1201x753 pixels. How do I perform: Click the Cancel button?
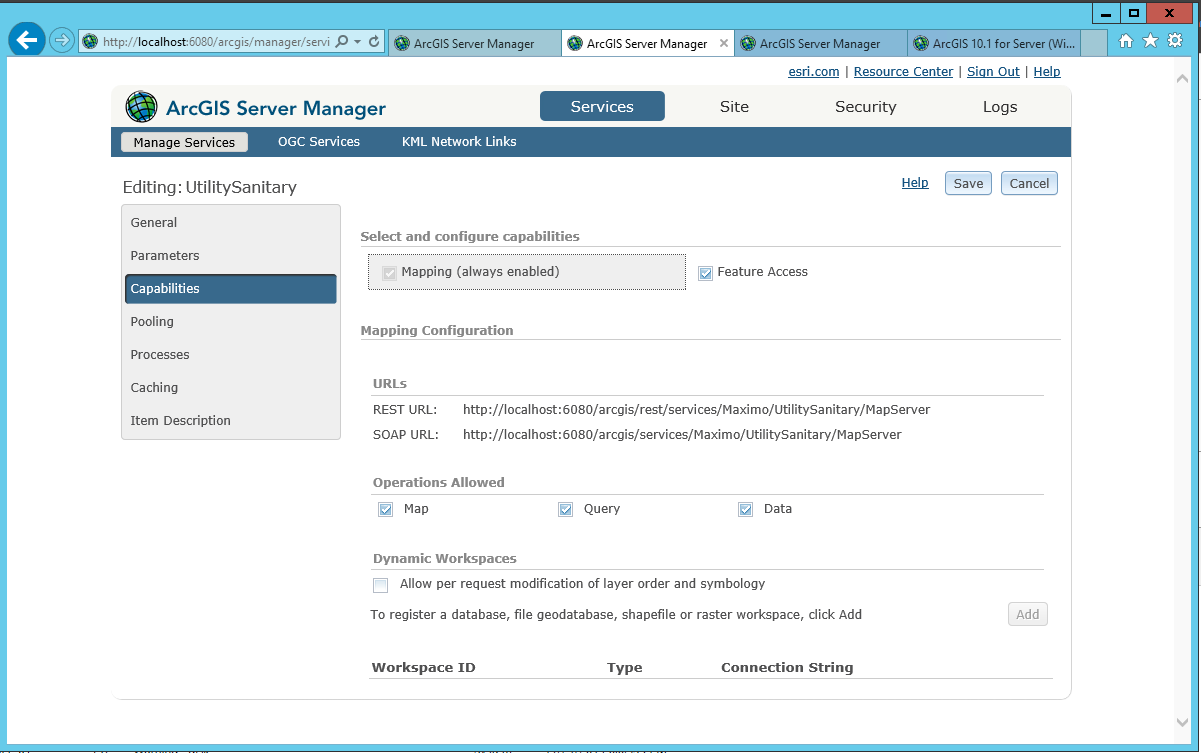coord(1029,183)
